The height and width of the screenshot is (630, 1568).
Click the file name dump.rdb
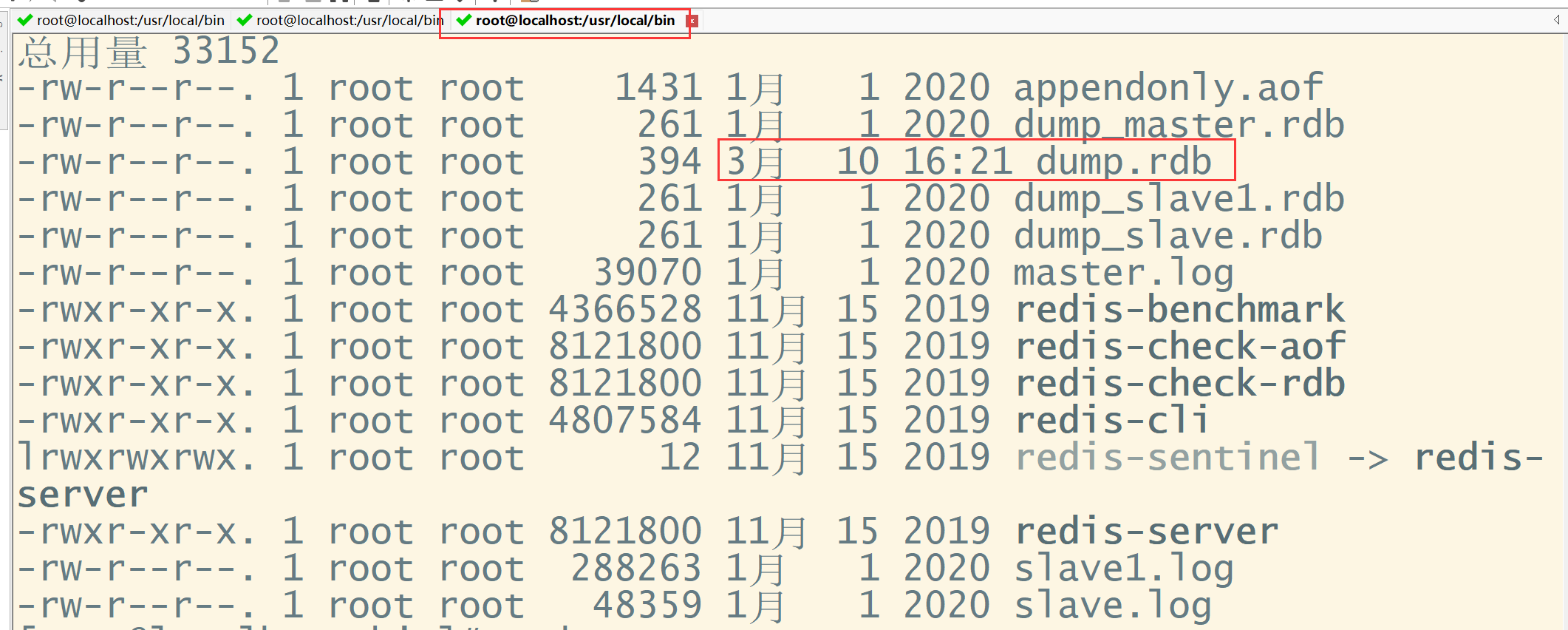click(x=1124, y=163)
